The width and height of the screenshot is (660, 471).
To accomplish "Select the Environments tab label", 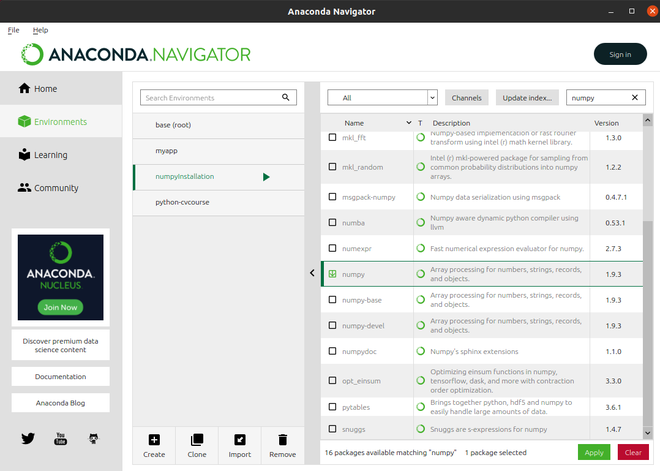I will coord(61,122).
